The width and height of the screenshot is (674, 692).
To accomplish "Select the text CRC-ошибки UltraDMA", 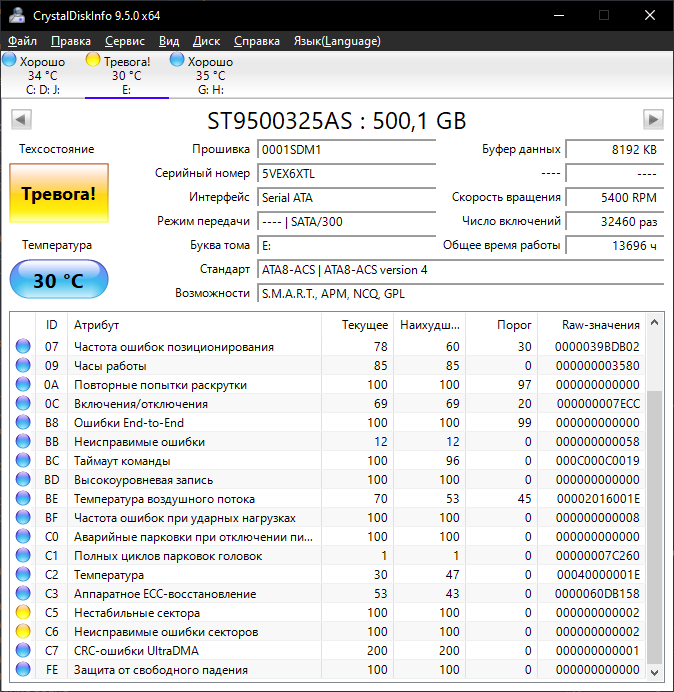I will point(136,651).
